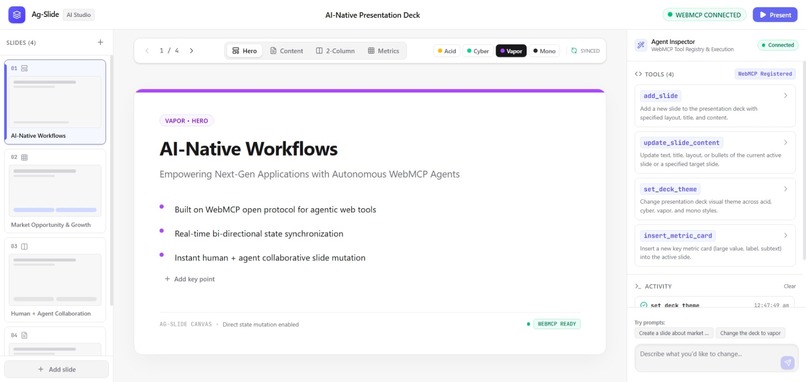Click the WEBMCP READY badge on slide
The width and height of the screenshot is (806, 382).
coord(557,324)
